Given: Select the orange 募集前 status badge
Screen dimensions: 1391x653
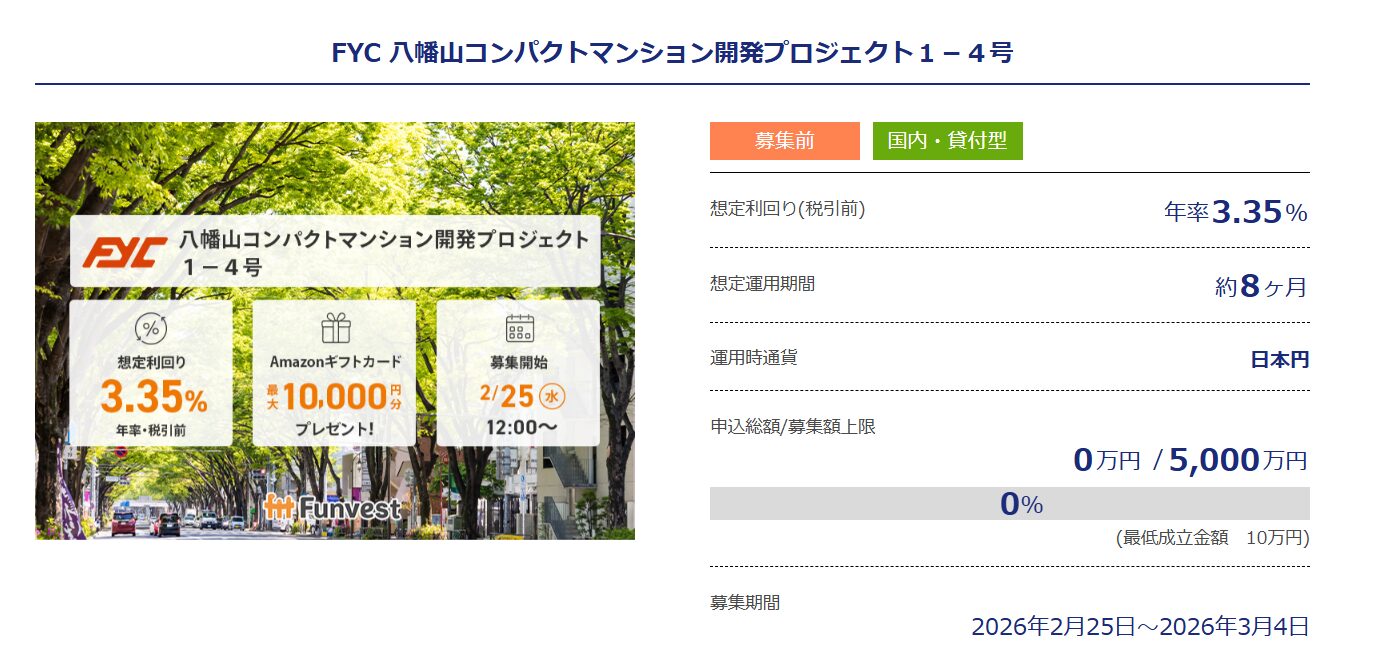Looking at the screenshot, I should click(x=784, y=141).
